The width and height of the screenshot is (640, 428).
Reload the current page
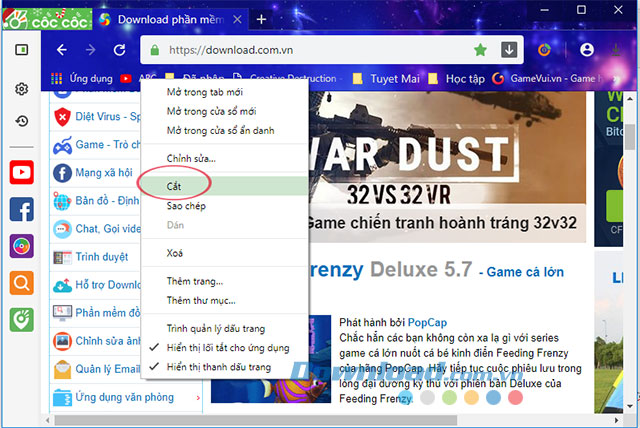(120, 50)
